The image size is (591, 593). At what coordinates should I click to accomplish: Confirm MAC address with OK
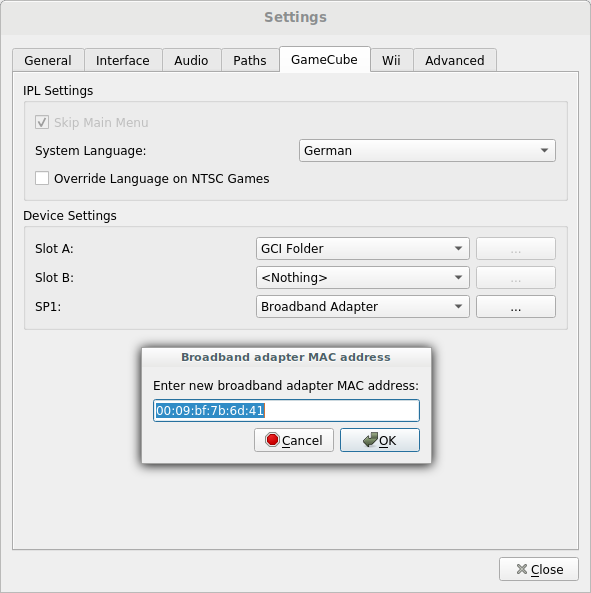[380, 440]
